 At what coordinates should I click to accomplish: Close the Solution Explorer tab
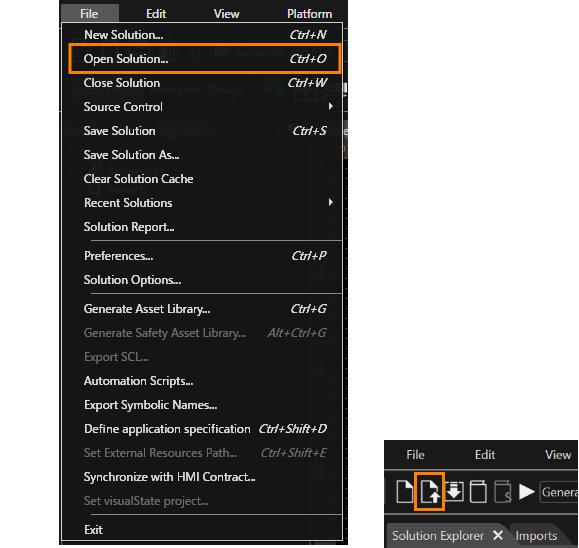click(498, 535)
